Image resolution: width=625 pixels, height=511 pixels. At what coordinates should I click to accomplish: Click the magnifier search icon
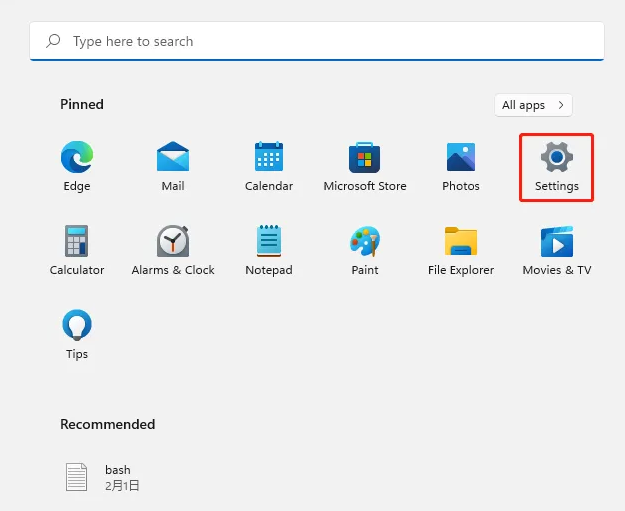tap(53, 41)
